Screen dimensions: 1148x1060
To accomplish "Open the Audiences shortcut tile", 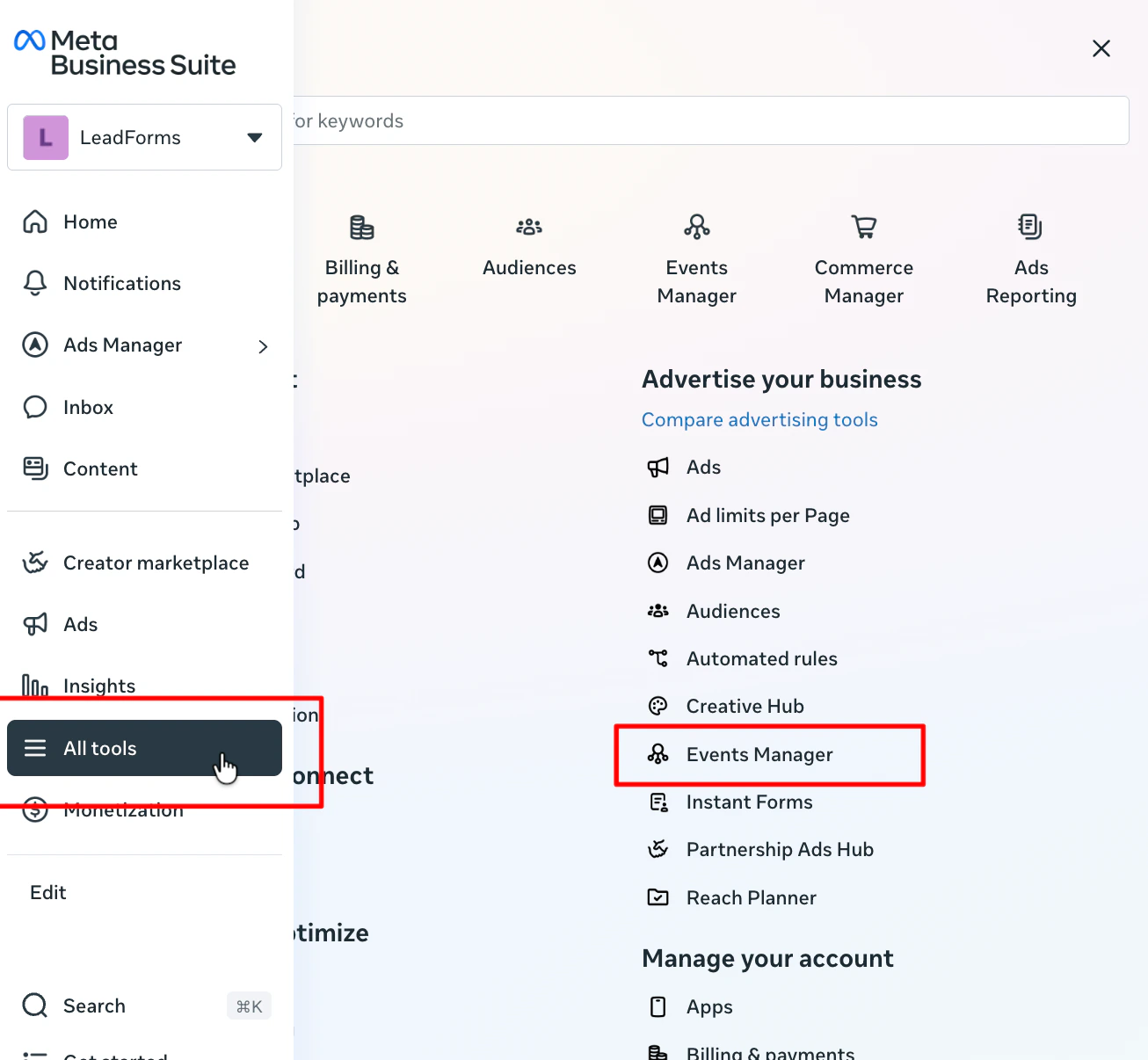I will pyautogui.click(x=529, y=247).
